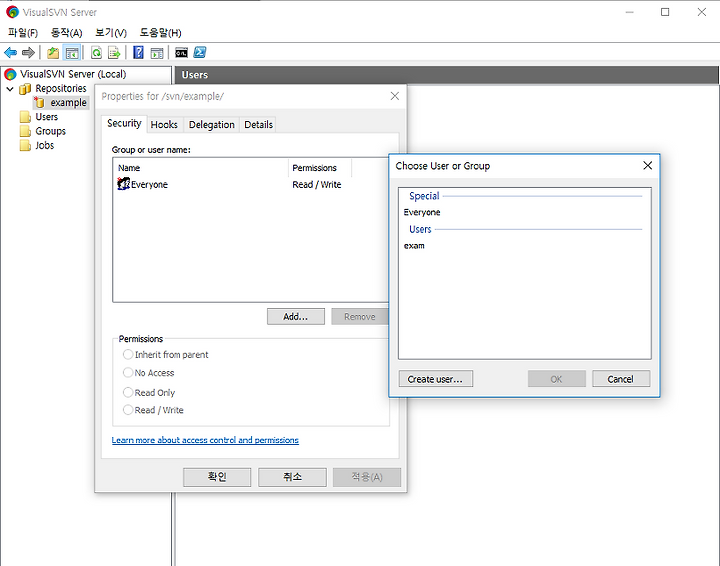Click the Repositories folder icon in tree
This screenshot has height=566, width=720.
(x=25, y=89)
